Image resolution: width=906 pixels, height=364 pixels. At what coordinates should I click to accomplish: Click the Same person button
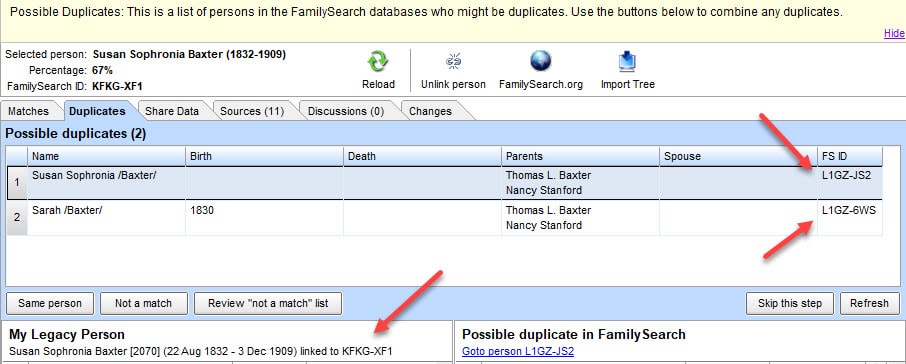click(x=51, y=303)
